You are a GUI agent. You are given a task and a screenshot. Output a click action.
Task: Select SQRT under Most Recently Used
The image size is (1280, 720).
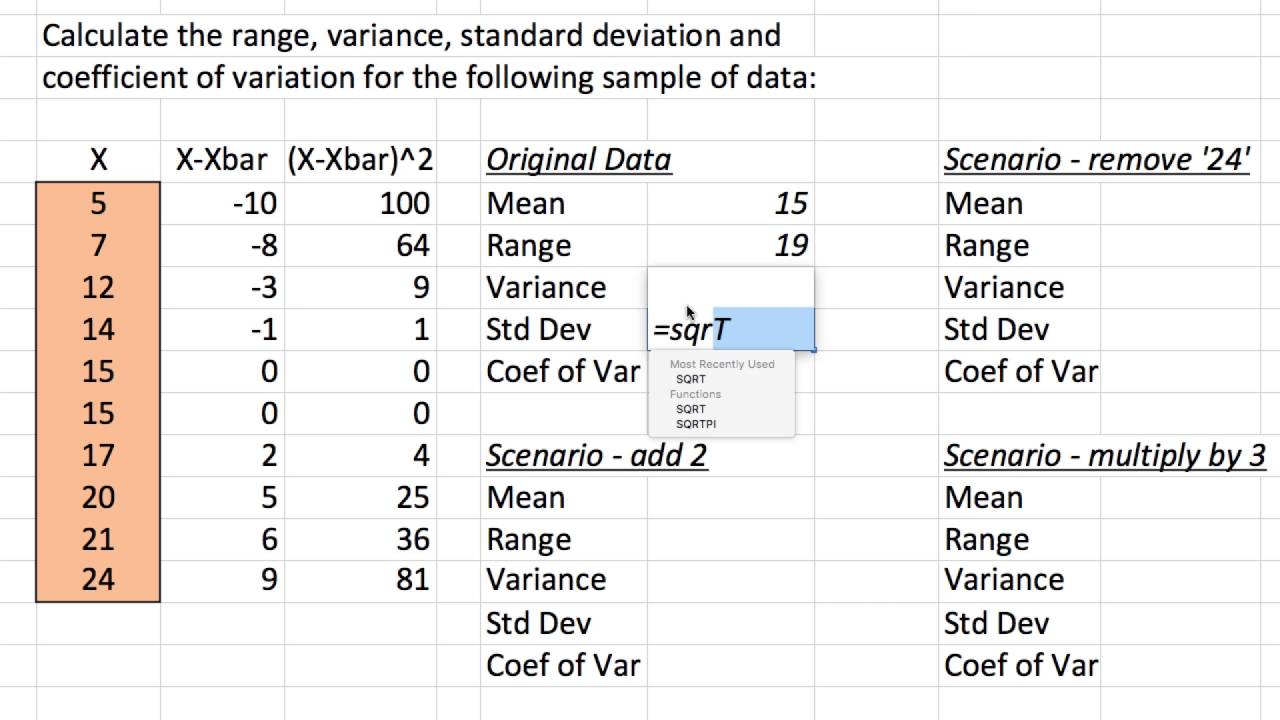(691, 379)
